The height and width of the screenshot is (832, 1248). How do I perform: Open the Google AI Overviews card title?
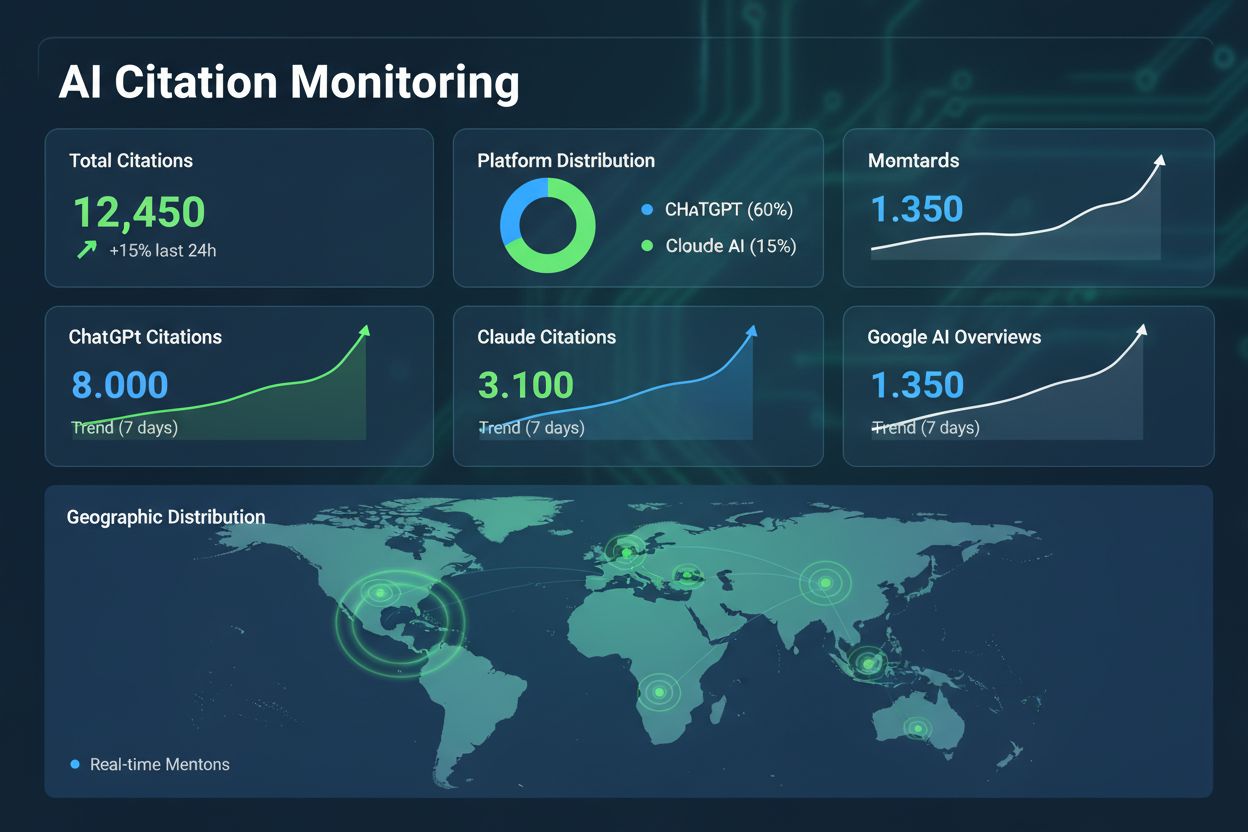click(x=954, y=337)
